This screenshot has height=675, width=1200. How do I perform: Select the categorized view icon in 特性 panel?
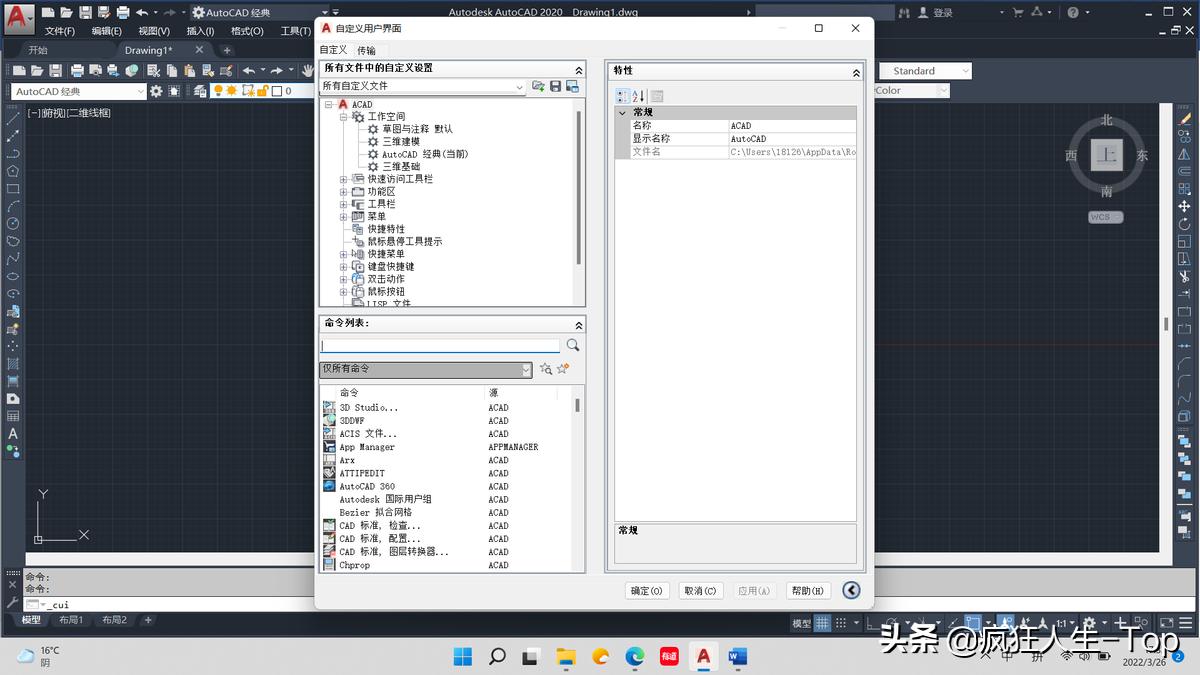(x=621, y=95)
